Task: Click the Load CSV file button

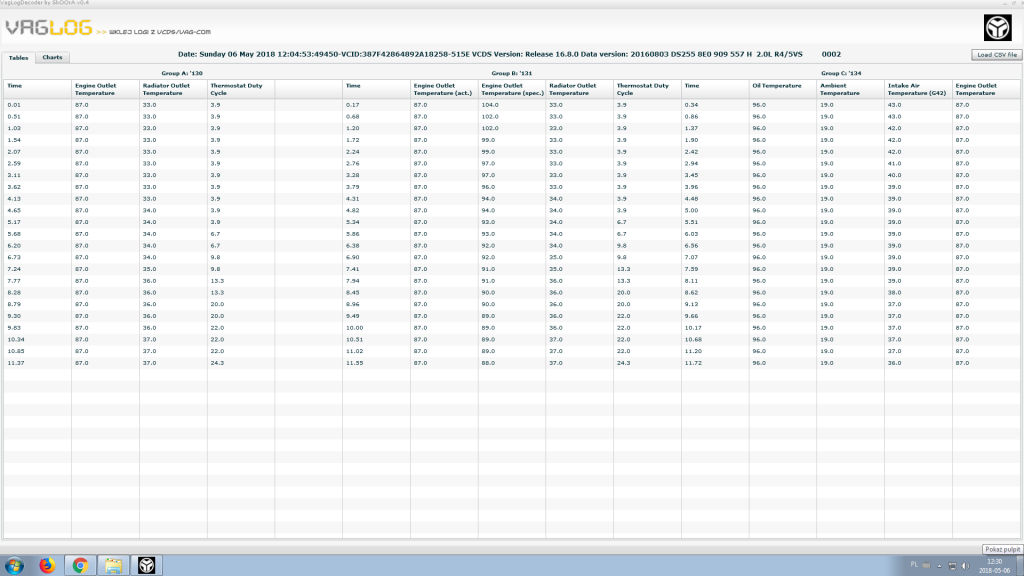Action: (997, 55)
